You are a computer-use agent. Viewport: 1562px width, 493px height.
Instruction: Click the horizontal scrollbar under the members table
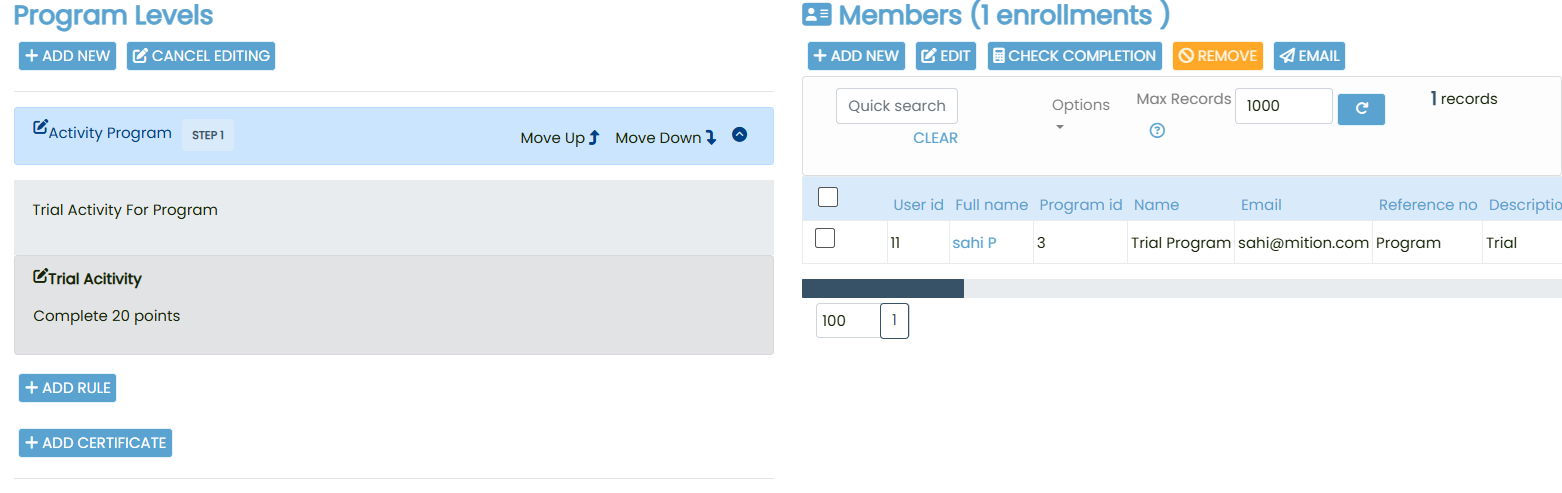[x=883, y=289]
